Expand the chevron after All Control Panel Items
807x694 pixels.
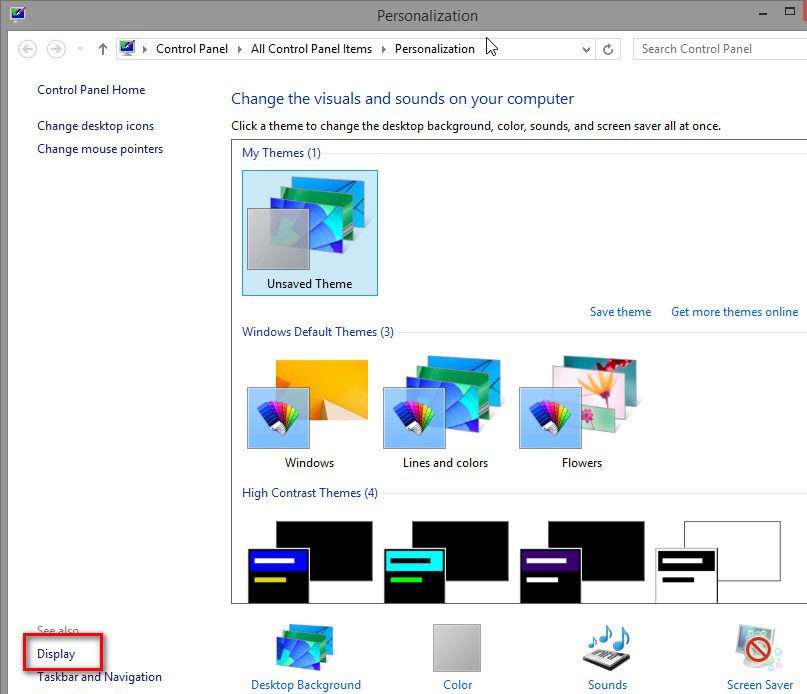coord(383,49)
